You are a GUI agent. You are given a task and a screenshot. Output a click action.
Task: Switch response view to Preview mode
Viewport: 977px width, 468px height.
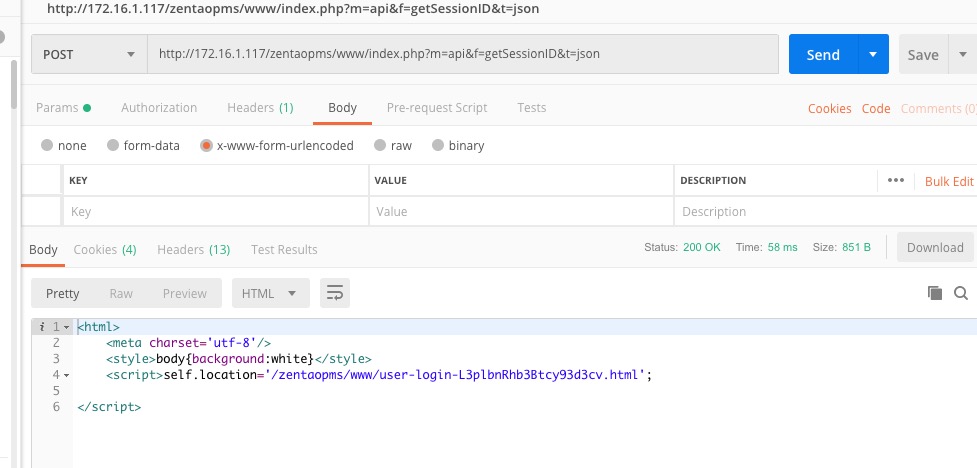(x=184, y=293)
